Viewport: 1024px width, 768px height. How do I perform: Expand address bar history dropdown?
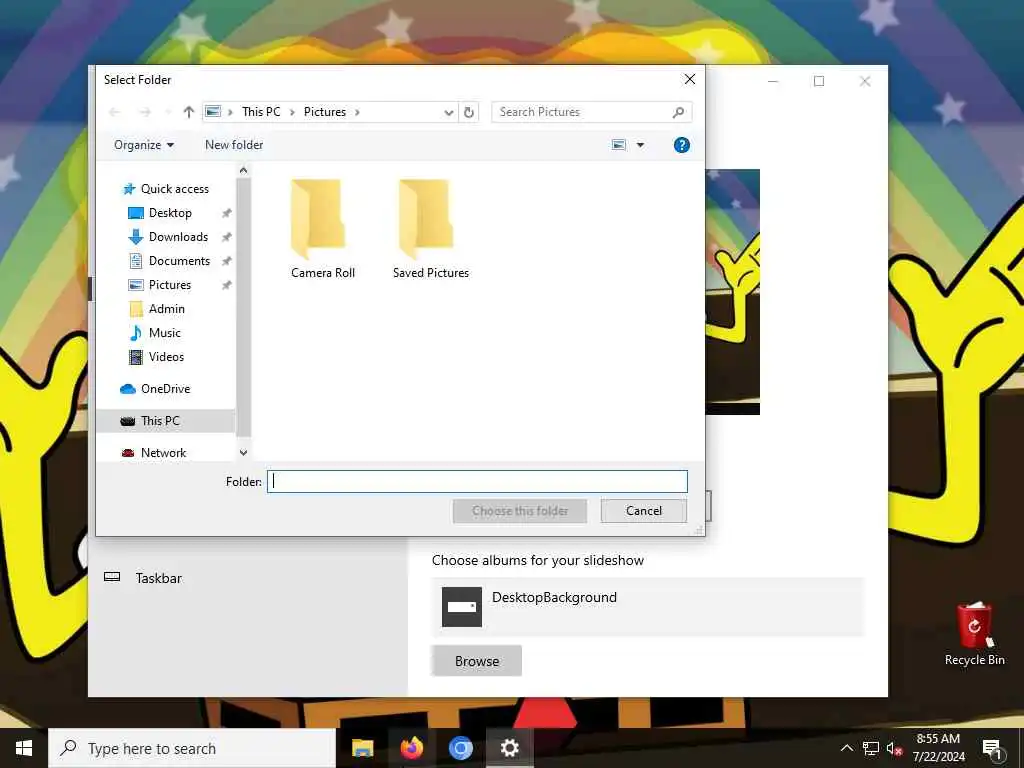click(449, 112)
